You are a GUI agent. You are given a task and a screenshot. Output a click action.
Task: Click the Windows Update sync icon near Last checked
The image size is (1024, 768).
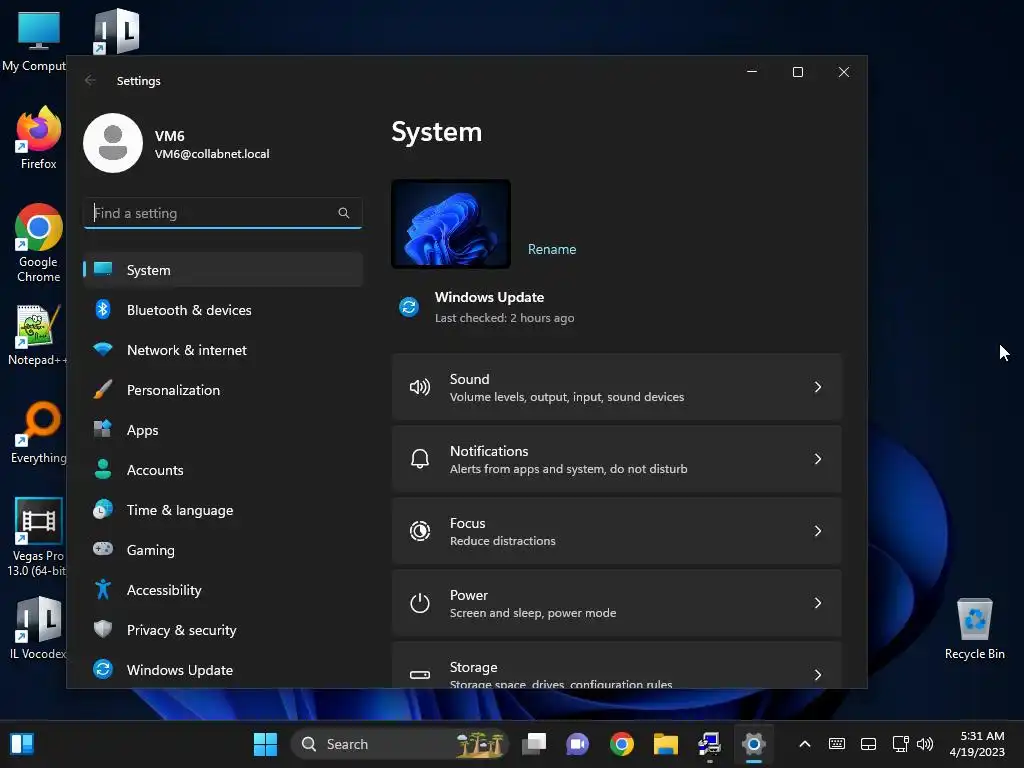pyautogui.click(x=409, y=306)
